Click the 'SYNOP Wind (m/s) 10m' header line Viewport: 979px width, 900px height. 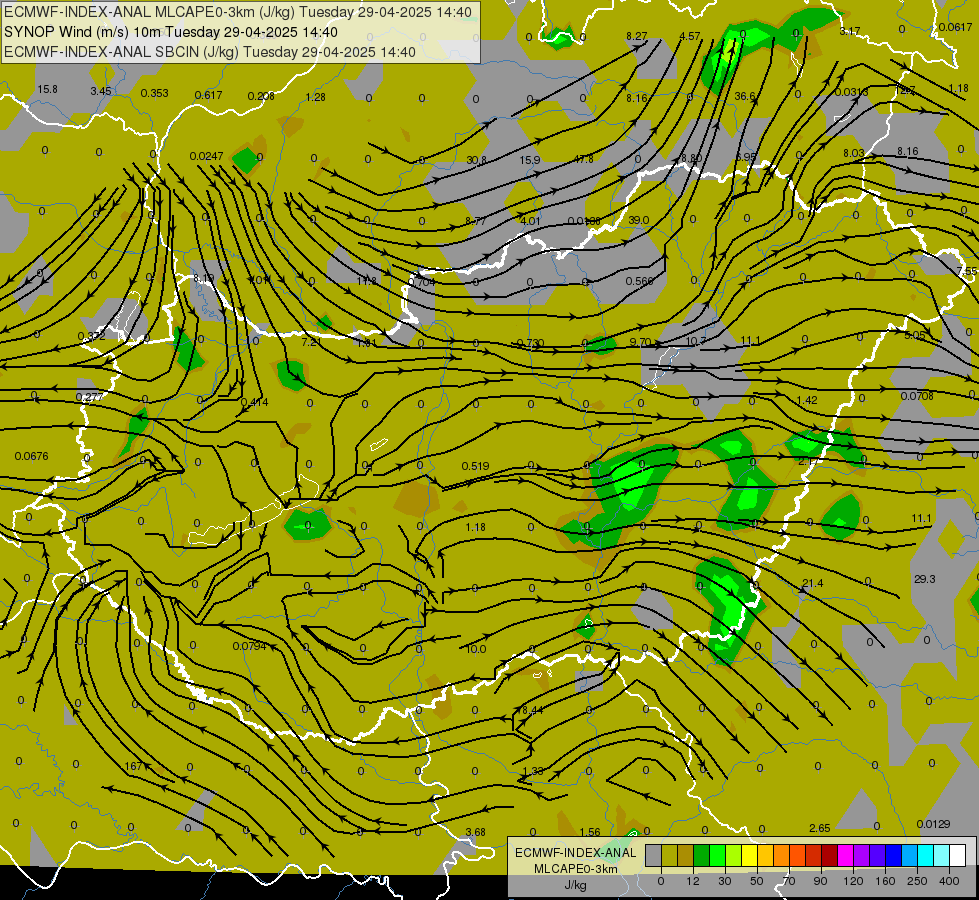[171, 32]
